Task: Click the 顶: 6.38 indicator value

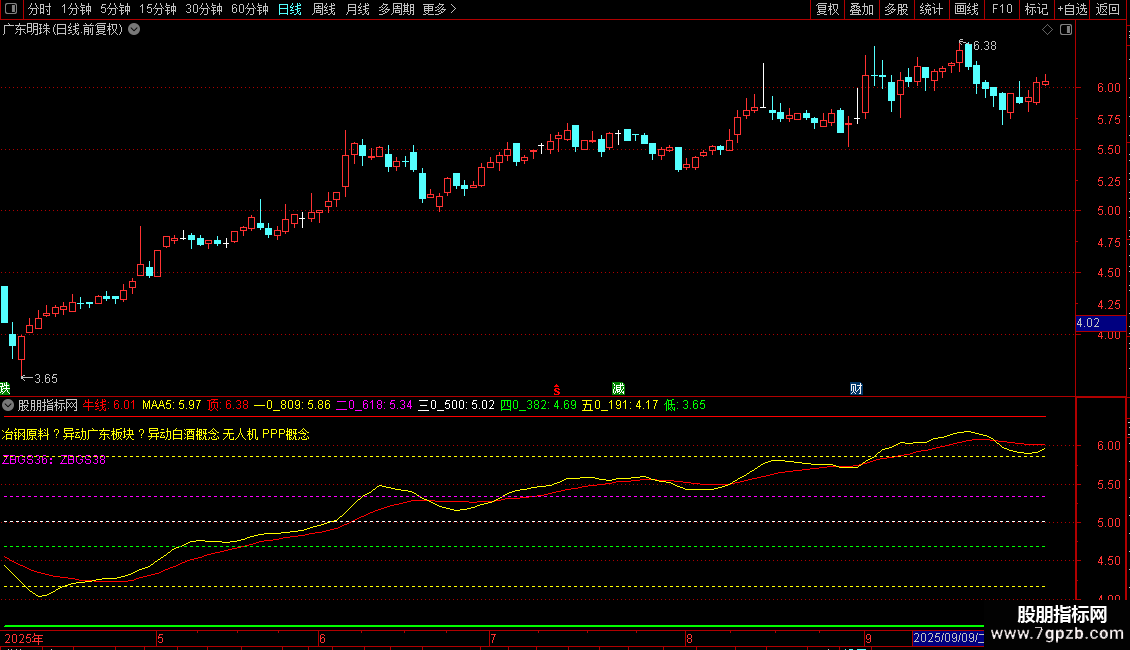Action: pyautogui.click(x=228, y=405)
